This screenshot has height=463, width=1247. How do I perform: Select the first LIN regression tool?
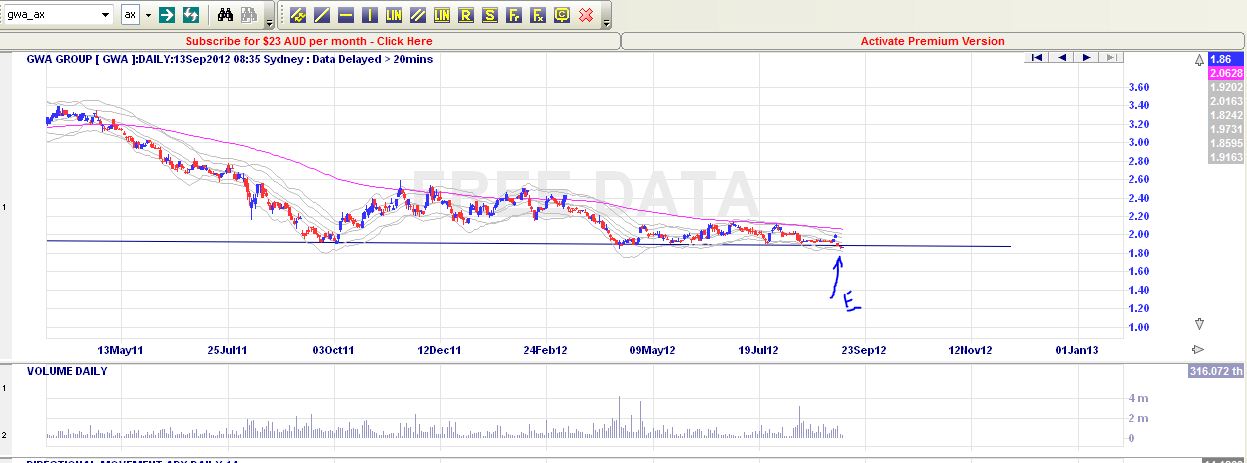394,15
